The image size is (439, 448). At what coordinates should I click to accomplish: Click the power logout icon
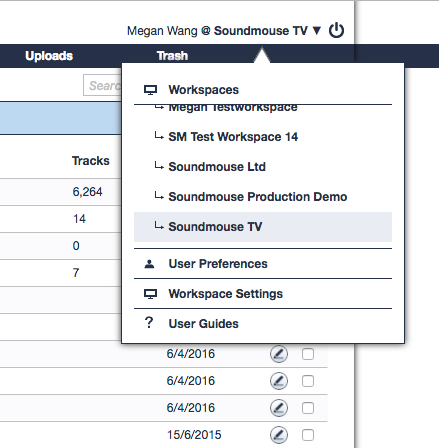click(x=336, y=30)
